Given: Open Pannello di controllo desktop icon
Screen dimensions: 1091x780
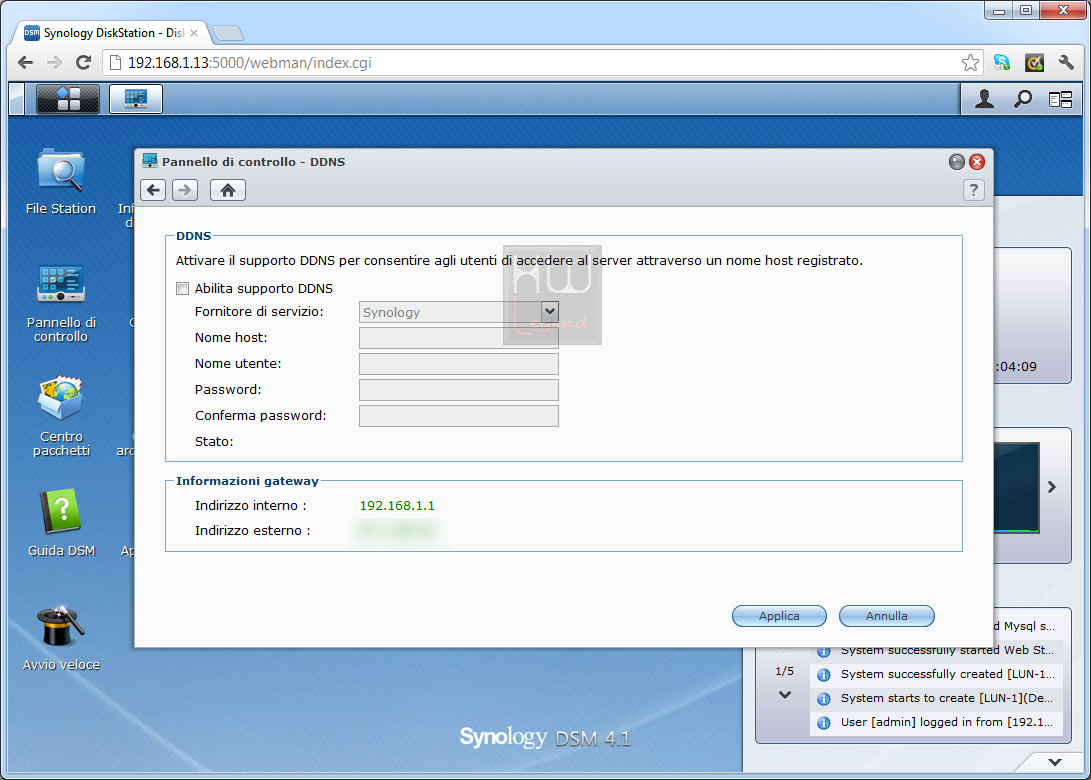Looking at the screenshot, I should [x=61, y=303].
